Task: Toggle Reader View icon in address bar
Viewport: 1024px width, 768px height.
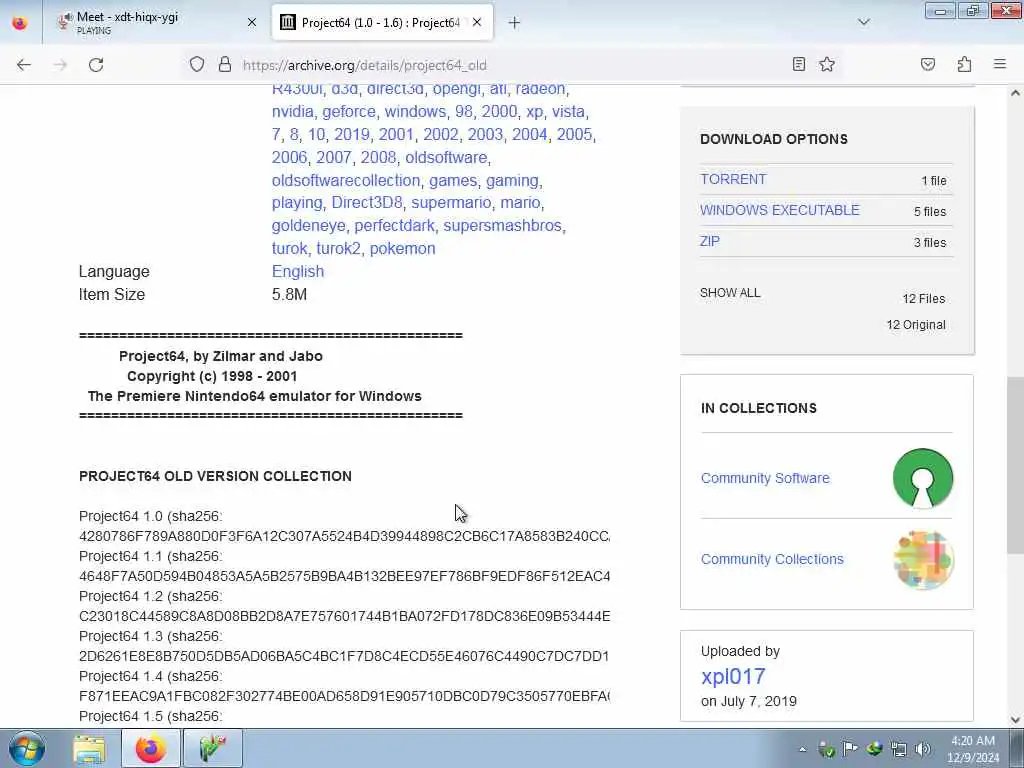Action: pos(798,64)
